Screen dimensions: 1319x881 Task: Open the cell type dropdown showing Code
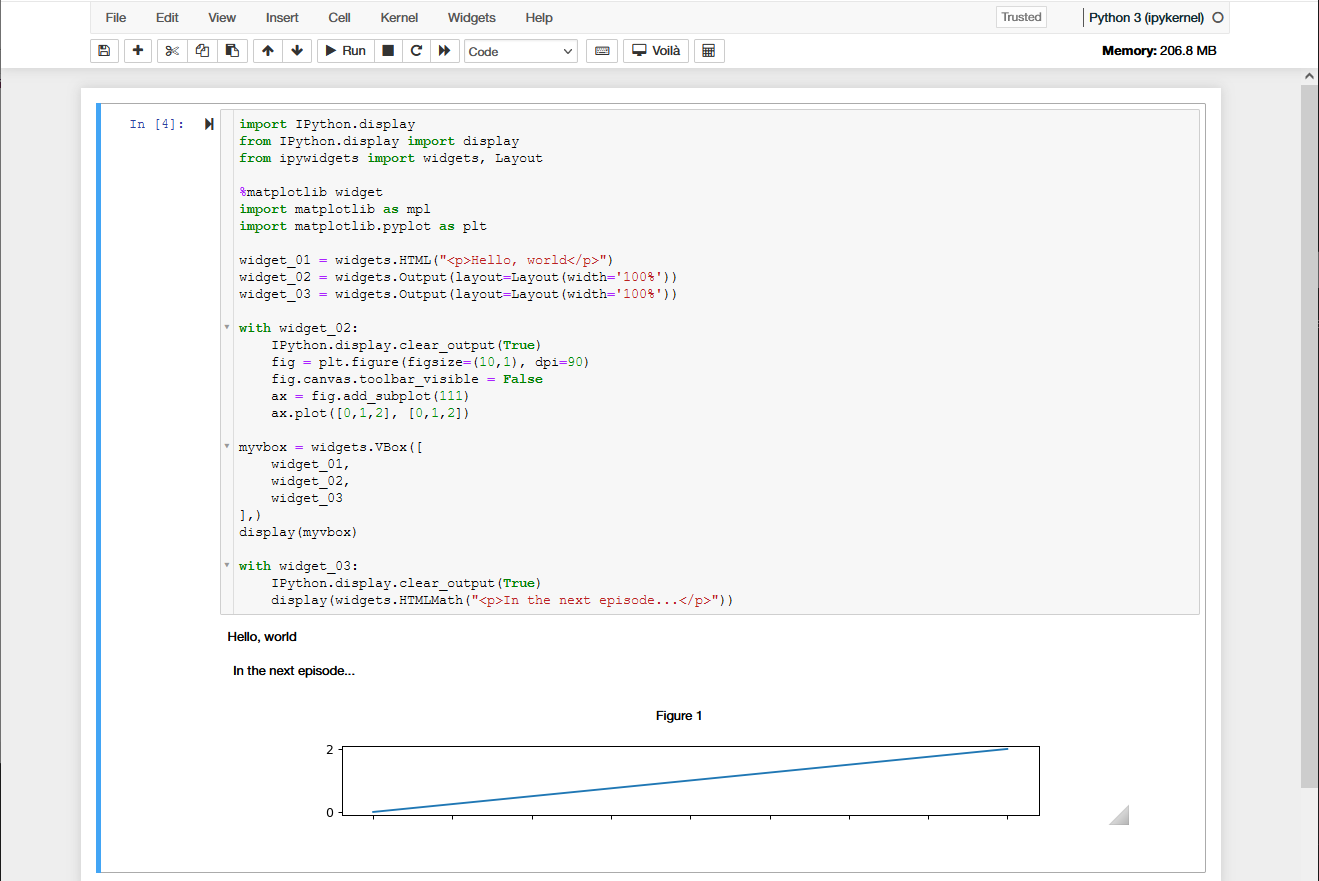(520, 51)
